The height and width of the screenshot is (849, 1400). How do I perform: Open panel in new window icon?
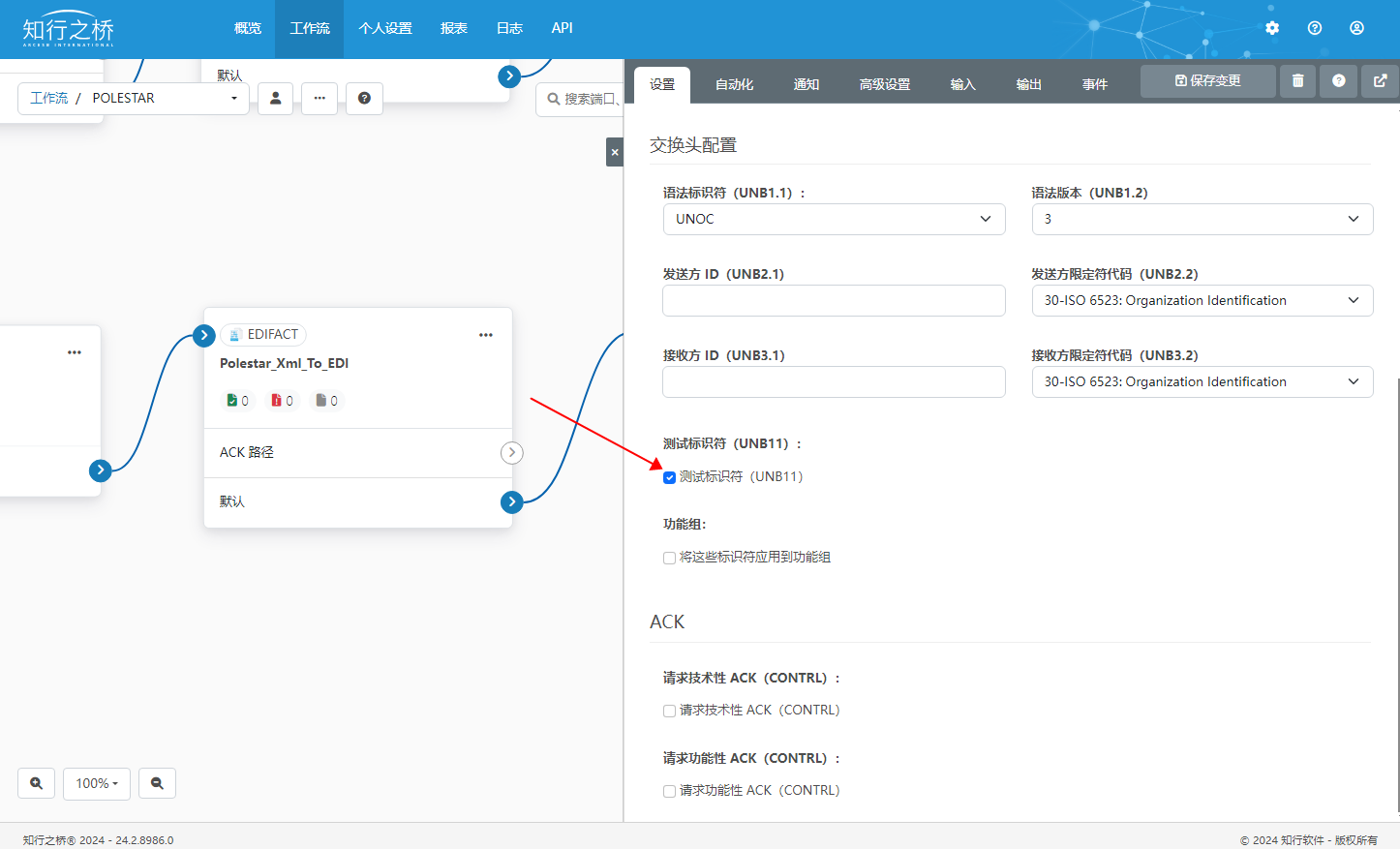click(1380, 81)
